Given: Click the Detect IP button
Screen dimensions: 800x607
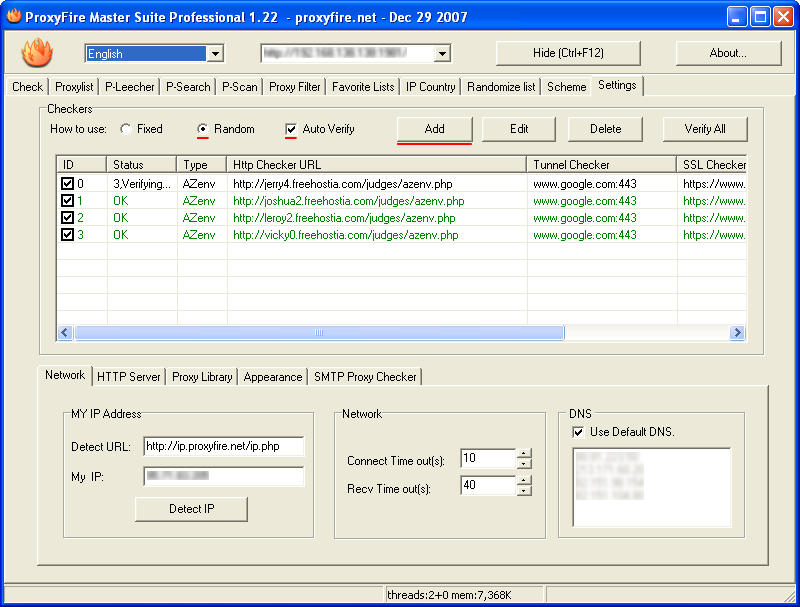Looking at the screenshot, I should pyautogui.click(x=191, y=509).
